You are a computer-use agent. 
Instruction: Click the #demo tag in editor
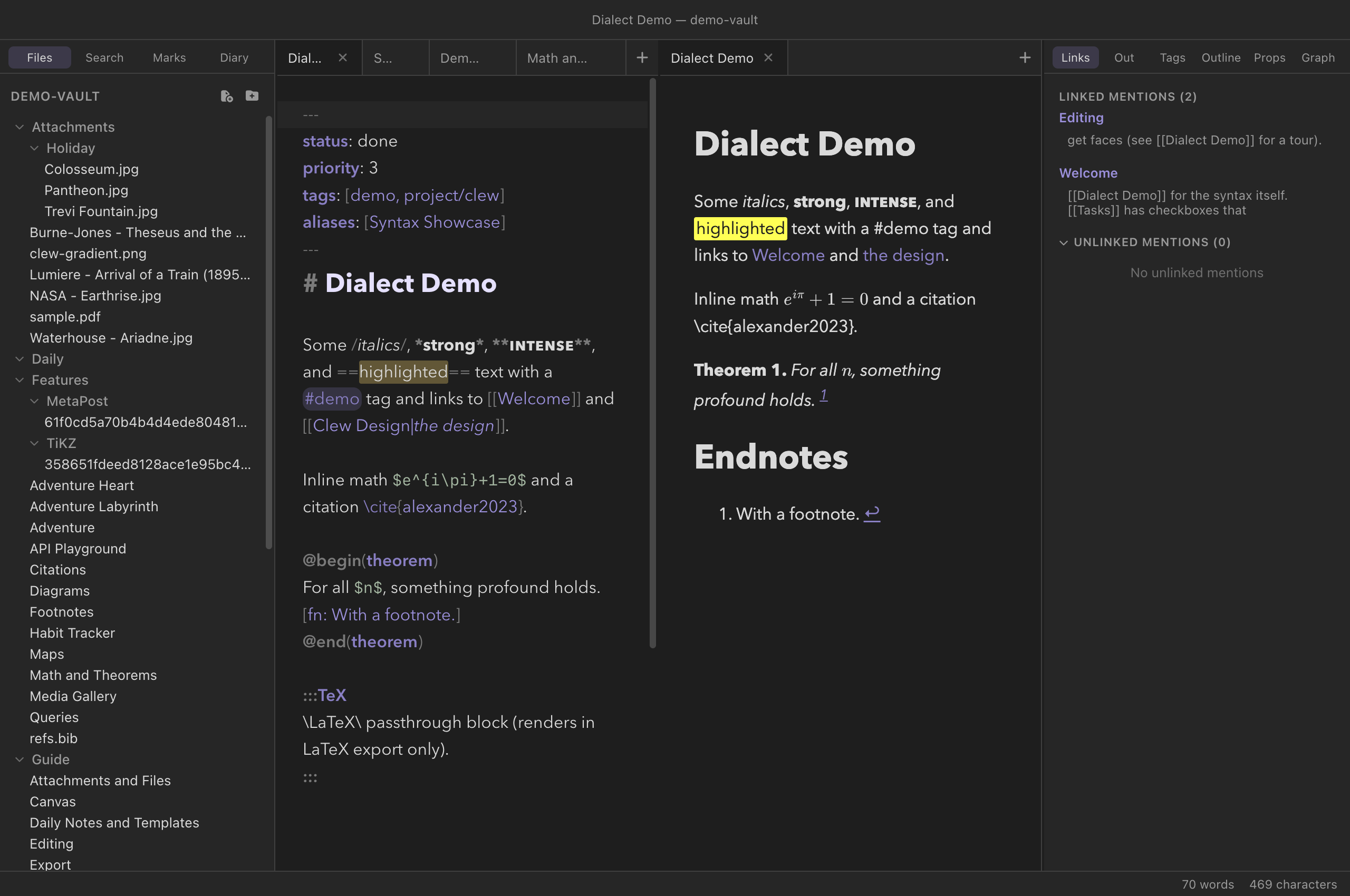point(332,399)
